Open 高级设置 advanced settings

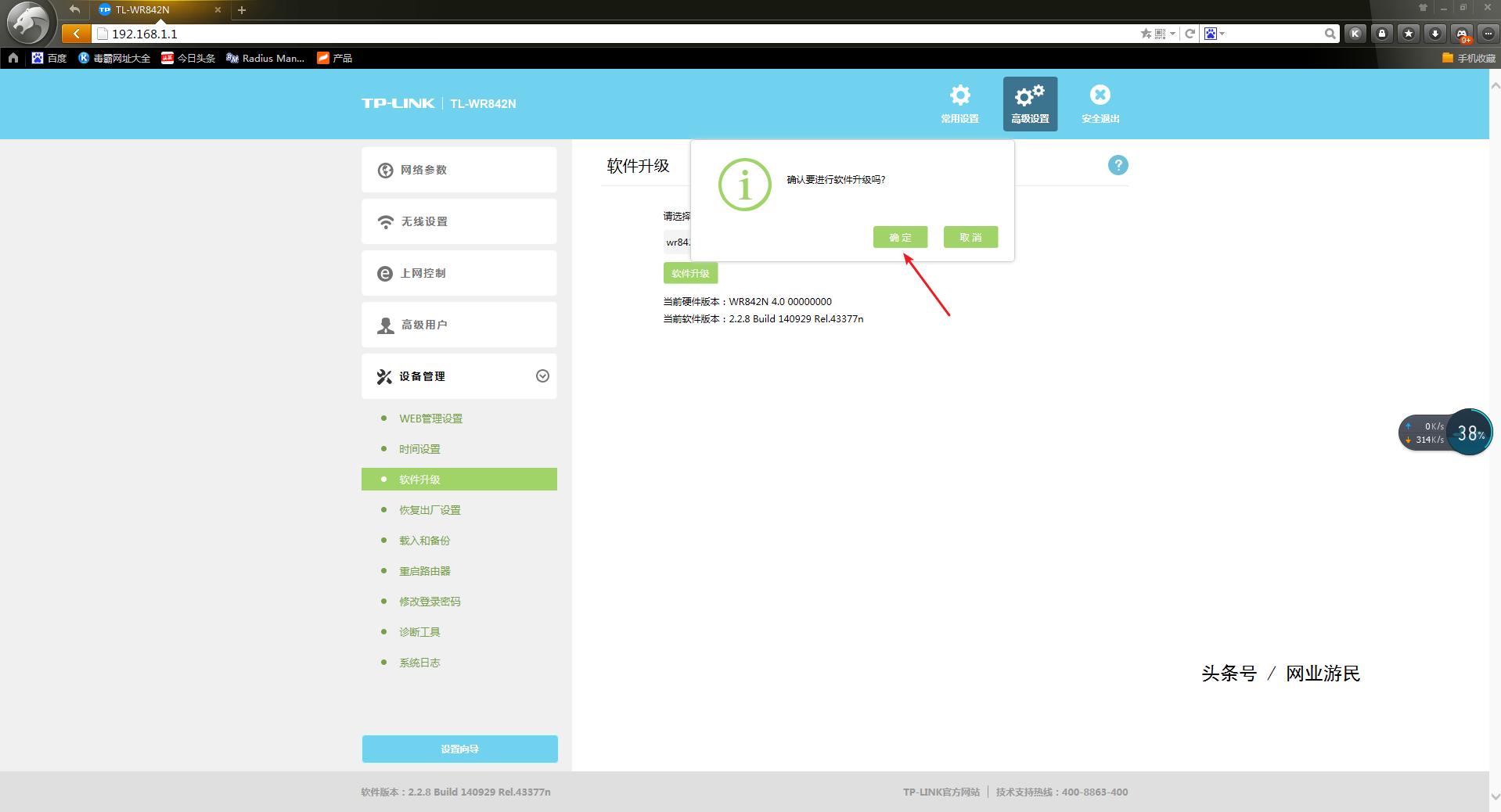click(x=1030, y=104)
